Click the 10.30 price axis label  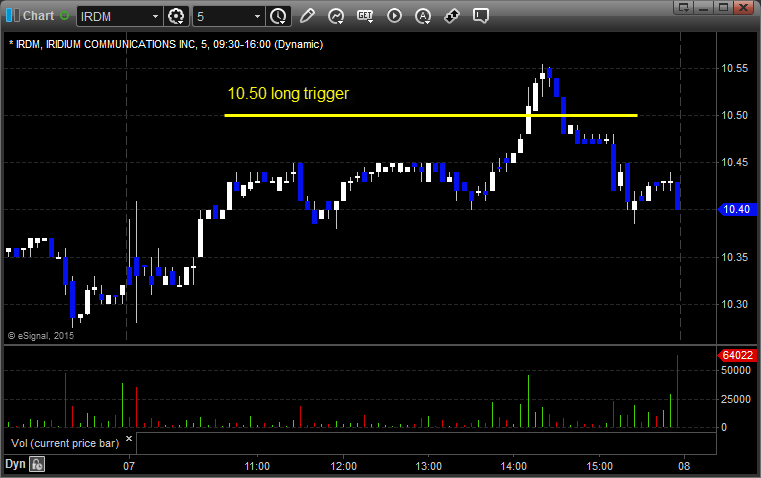(735, 304)
